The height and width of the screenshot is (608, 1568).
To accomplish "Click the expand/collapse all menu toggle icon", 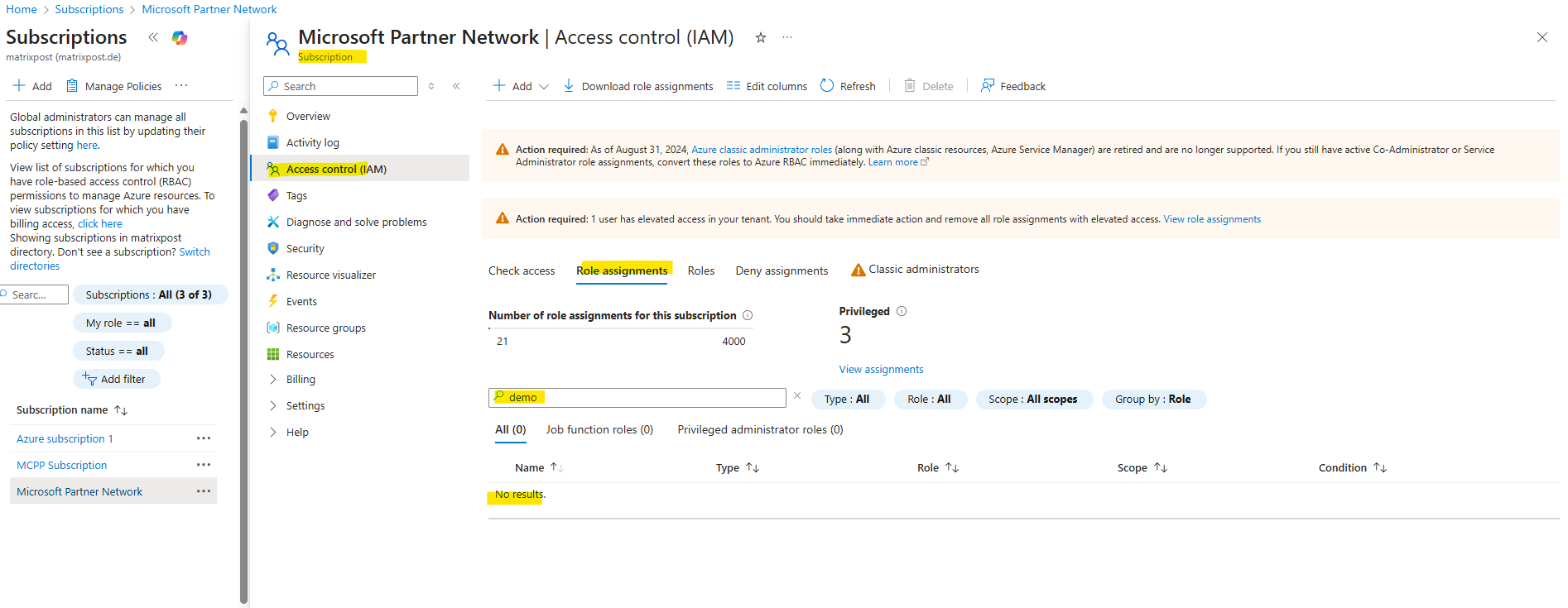I will coord(431,86).
